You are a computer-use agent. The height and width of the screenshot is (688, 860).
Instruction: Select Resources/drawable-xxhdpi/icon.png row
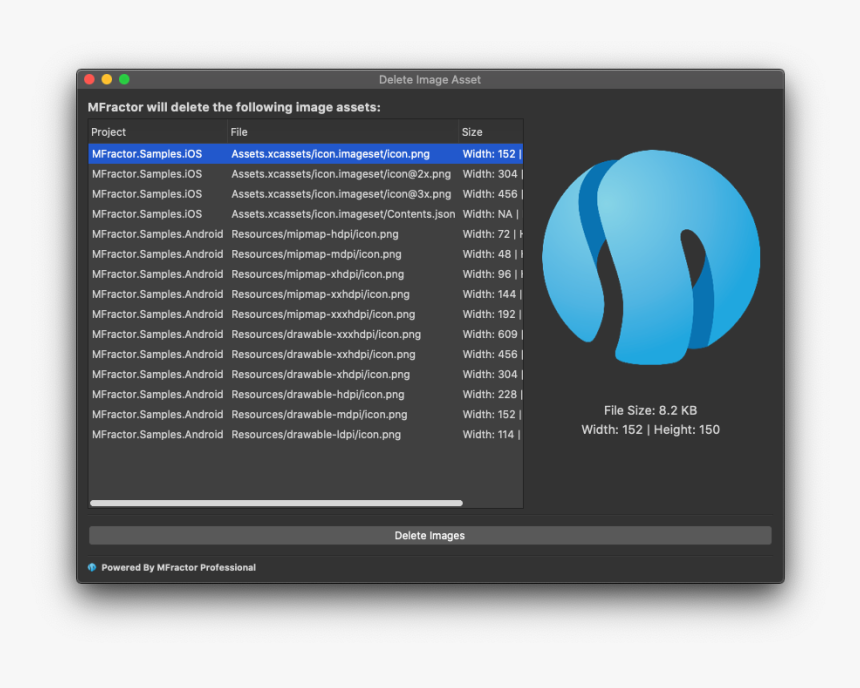(305, 354)
